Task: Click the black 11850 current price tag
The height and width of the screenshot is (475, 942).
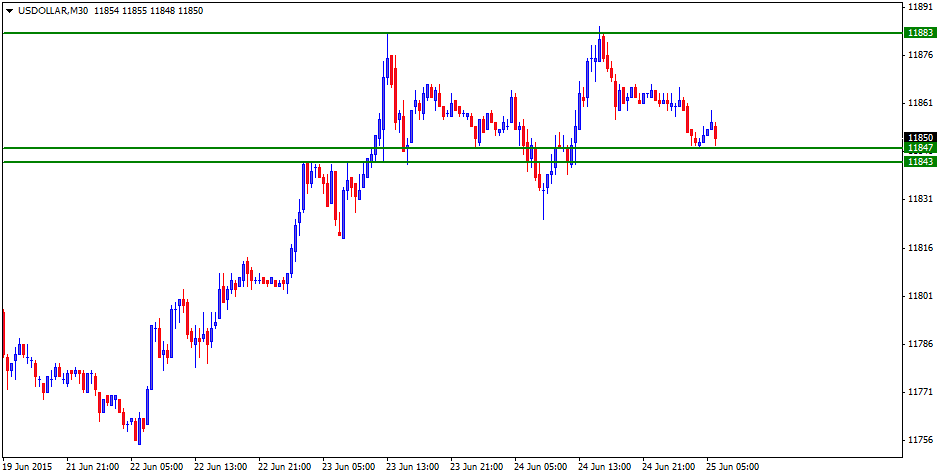Action: pyautogui.click(x=920, y=137)
